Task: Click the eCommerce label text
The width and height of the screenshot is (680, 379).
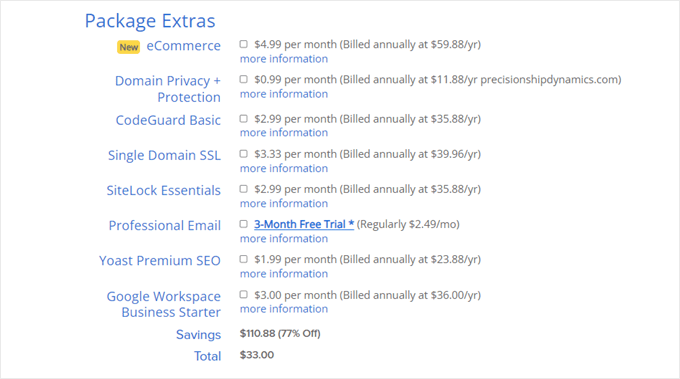Action: [183, 46]
